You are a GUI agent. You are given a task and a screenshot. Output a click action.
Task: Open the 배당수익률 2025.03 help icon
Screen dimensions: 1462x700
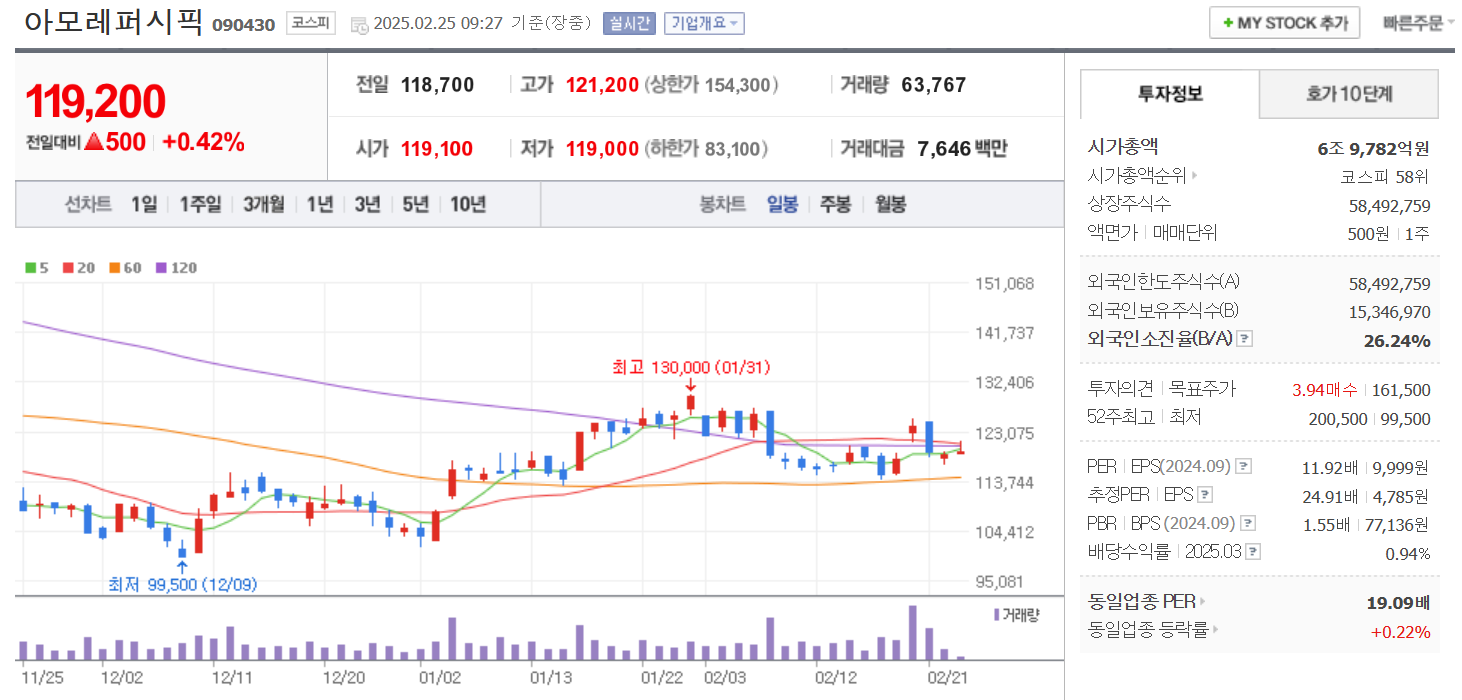coord(1251,553)
